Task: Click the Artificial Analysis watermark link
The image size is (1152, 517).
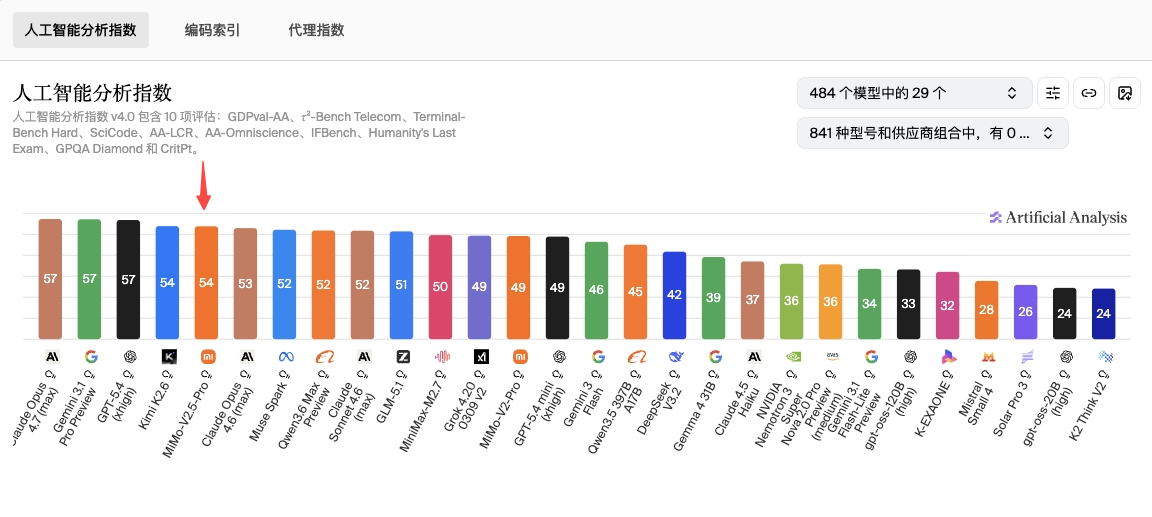Action: tap(1058, 218)
